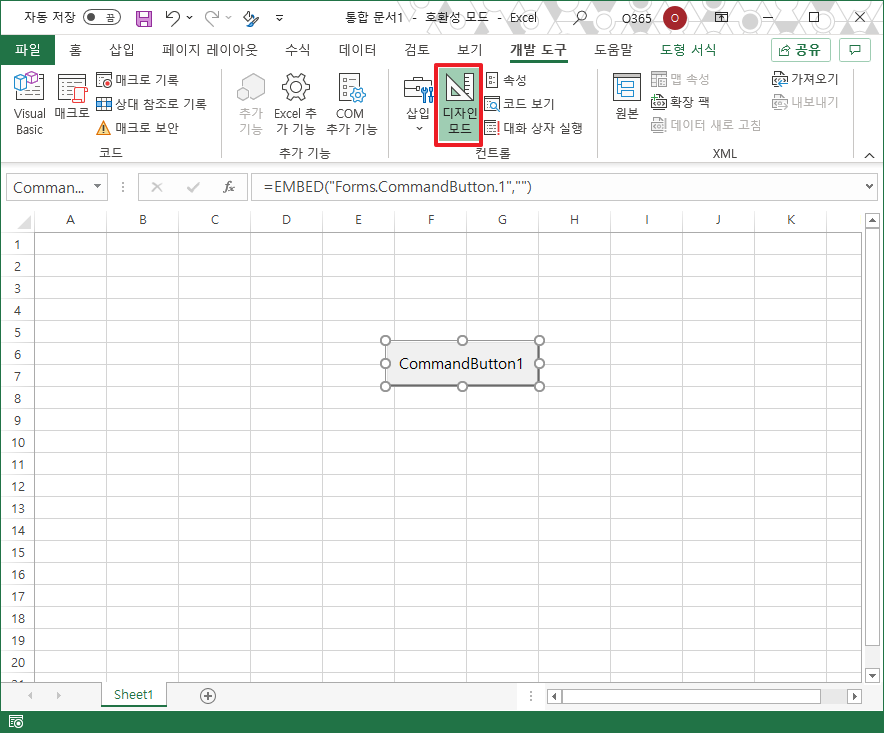The width and height of the screenshot is (884, 733).
Task: Expand the formula bar with the arrow
Action: click(869, 187)
